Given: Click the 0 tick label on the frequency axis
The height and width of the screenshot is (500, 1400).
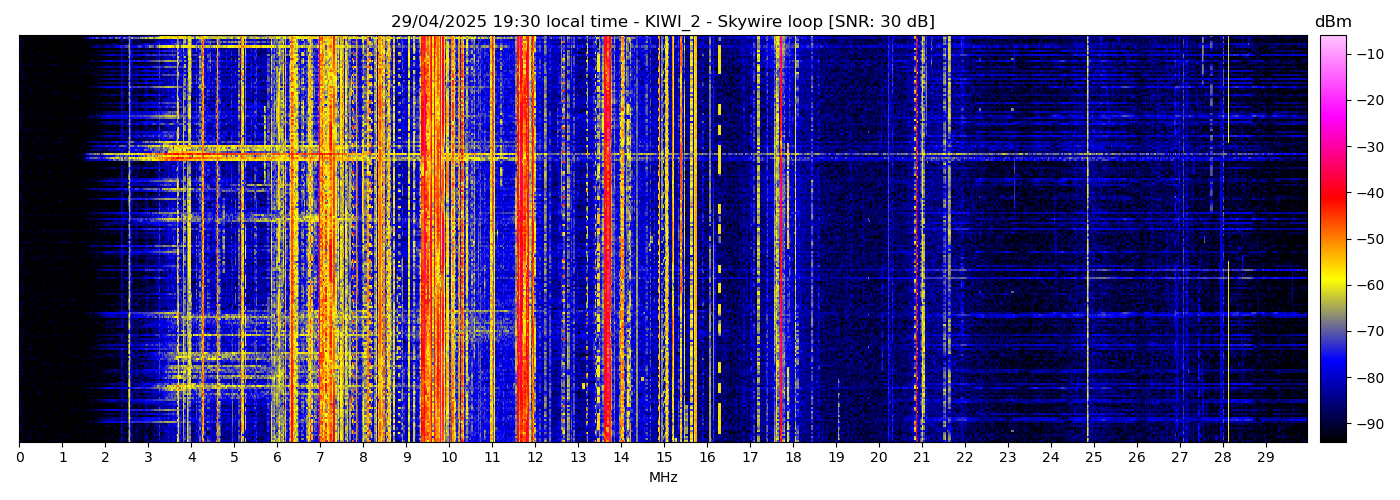Looking at the screenshot, I should click(x=20, y=458).
